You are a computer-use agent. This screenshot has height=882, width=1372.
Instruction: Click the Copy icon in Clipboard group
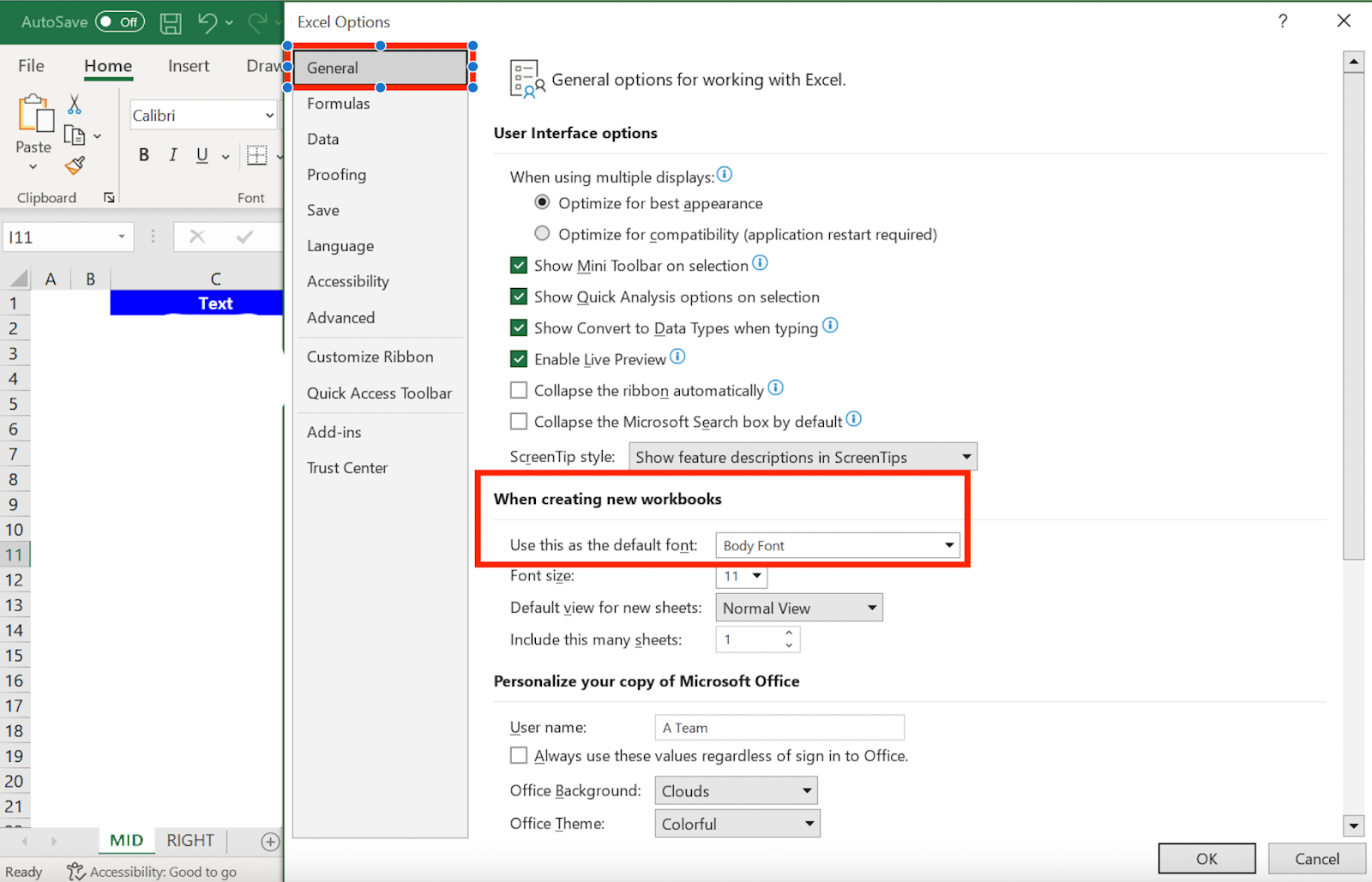(x=75, y=135)
